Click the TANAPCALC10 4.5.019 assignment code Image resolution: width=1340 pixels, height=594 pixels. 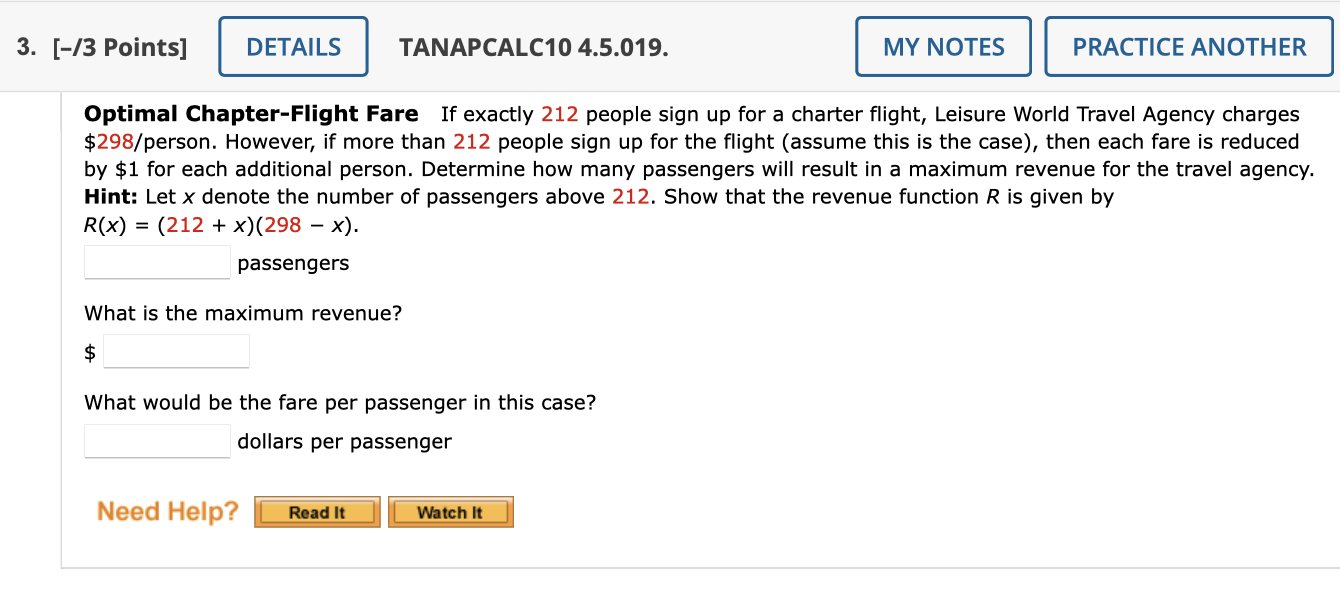click(532, 47)
